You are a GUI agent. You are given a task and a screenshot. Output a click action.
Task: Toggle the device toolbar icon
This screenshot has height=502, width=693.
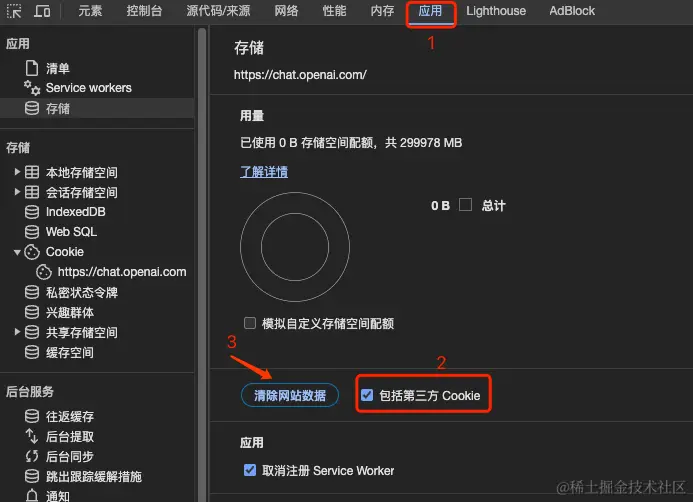pyautogui.click(x=42, y=11)
